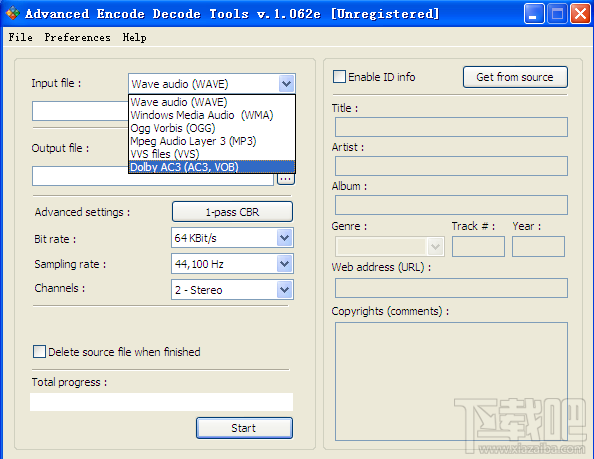Close the Advanced Encode Decode Tools window

581,14
